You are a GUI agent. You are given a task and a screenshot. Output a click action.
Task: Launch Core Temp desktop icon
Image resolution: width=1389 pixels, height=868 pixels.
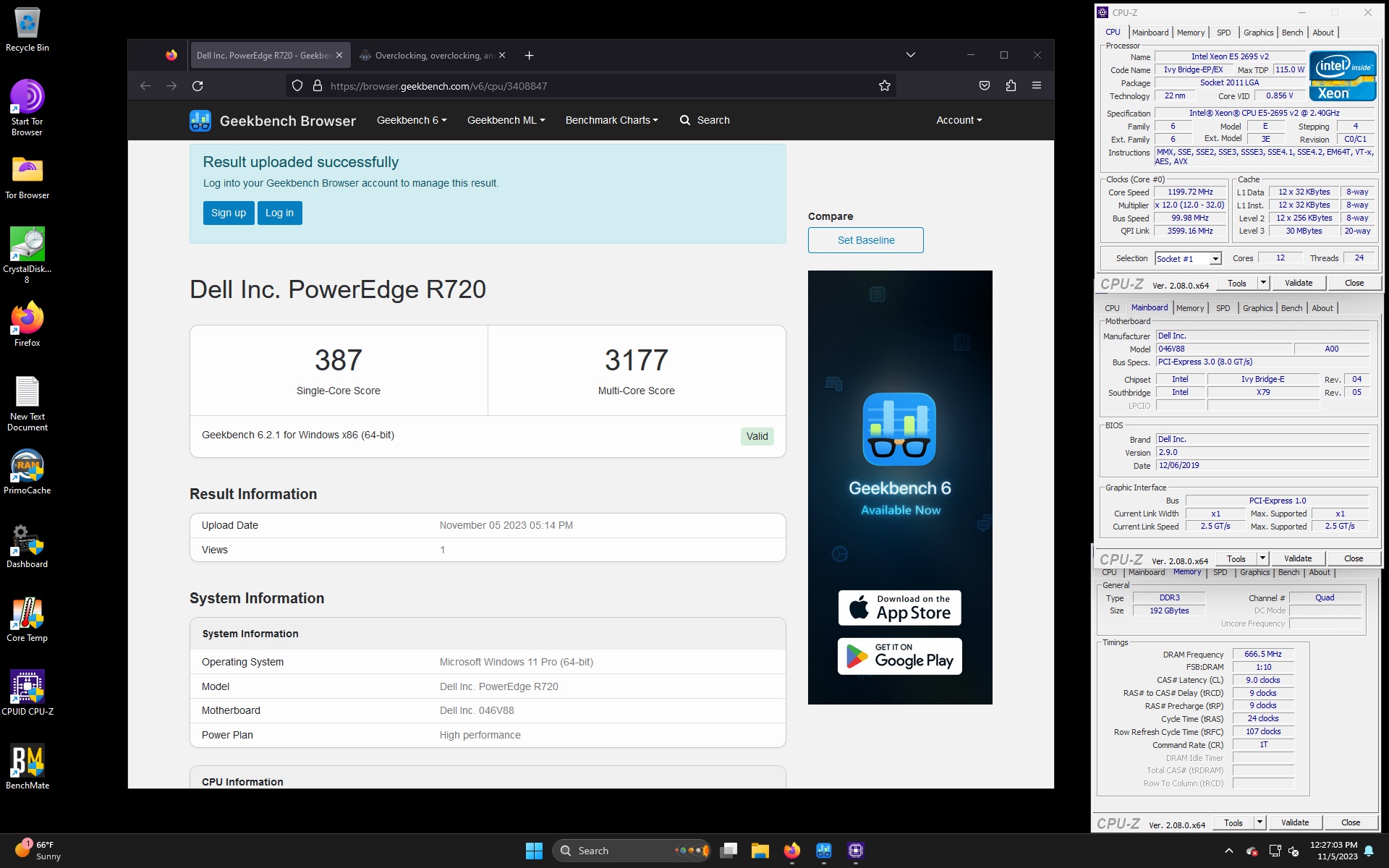click(27, 620)
